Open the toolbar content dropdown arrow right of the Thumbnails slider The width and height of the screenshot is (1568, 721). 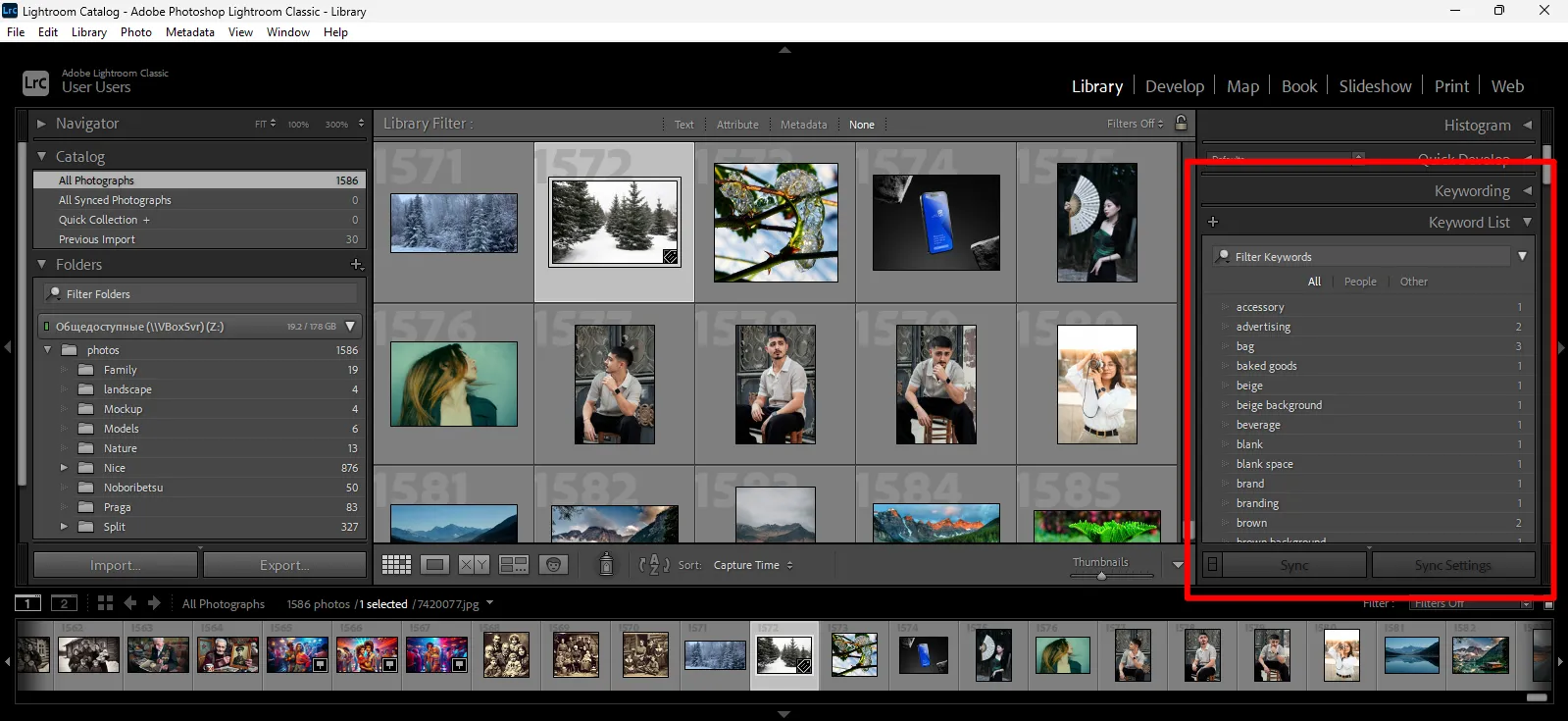point(1178,565)
